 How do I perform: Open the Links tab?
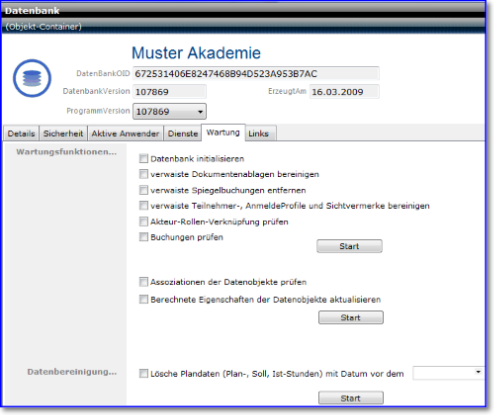tap(259, 134)
